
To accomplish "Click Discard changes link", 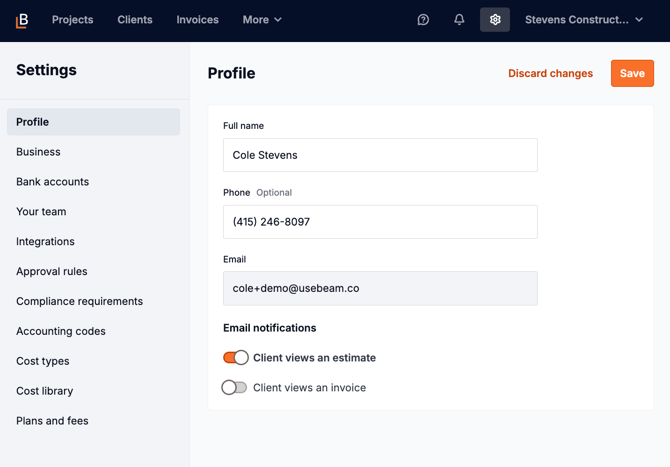I will tap(550, 73).
